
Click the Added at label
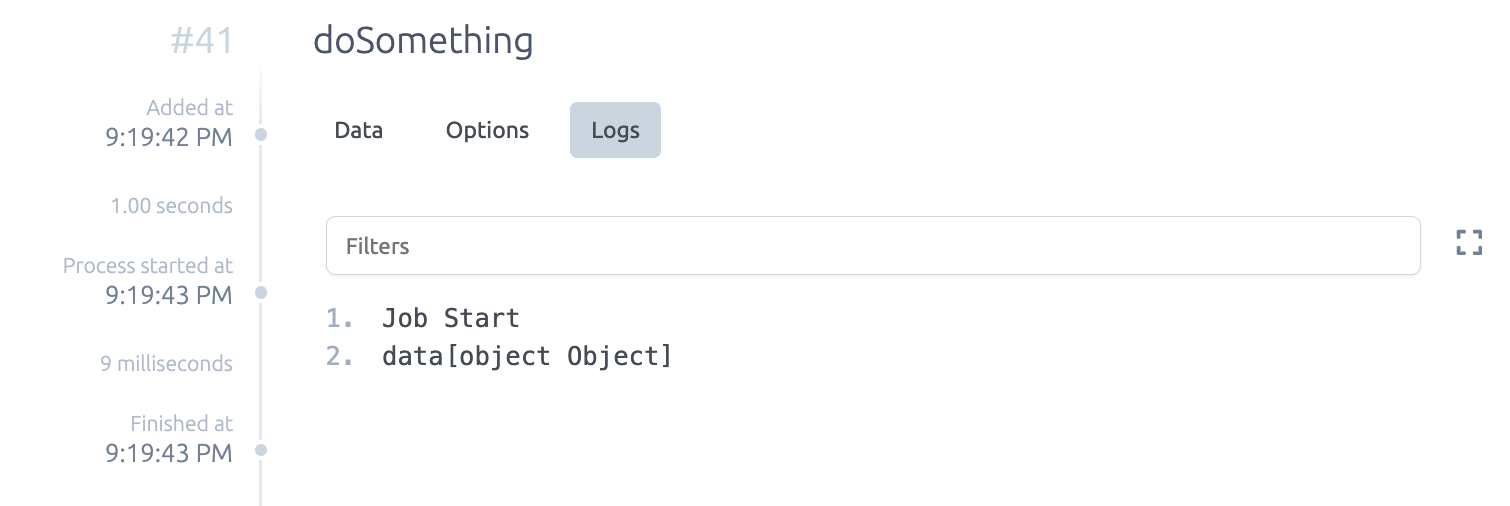[x=190, y=108]
